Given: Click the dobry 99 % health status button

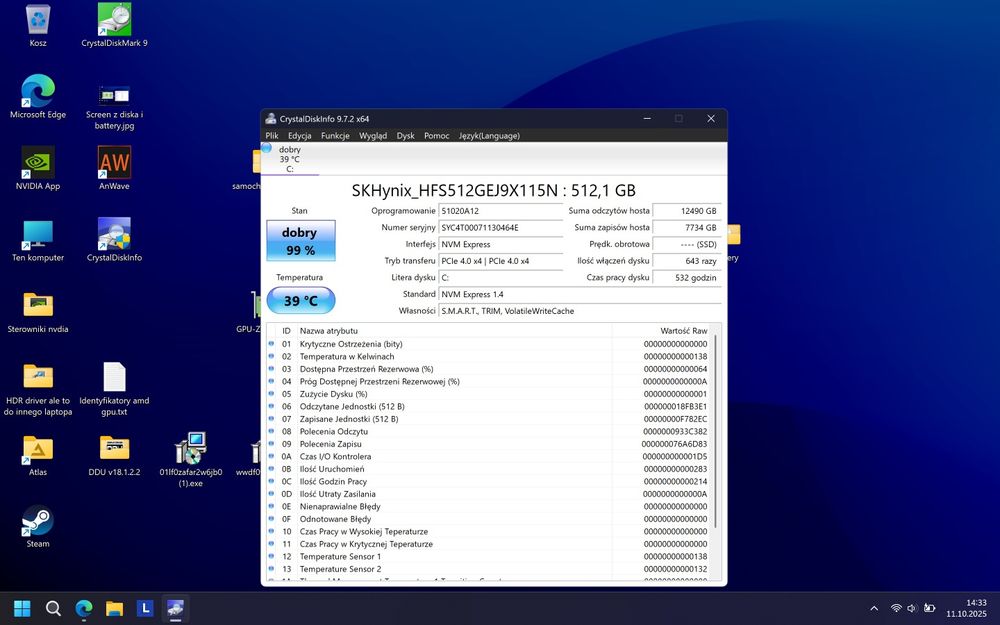Looking at the screenshot, I should 300,241.
